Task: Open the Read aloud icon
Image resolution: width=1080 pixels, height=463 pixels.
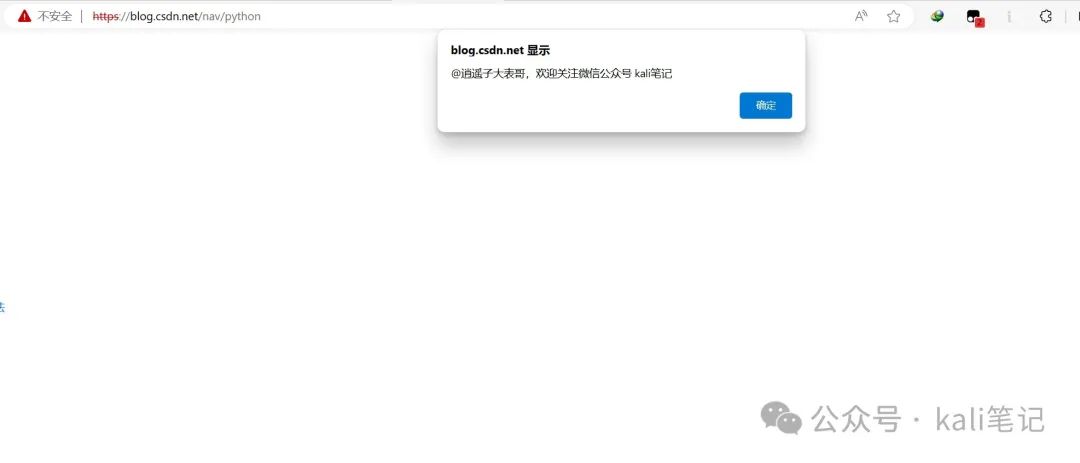Action: (x=861, y=17)
